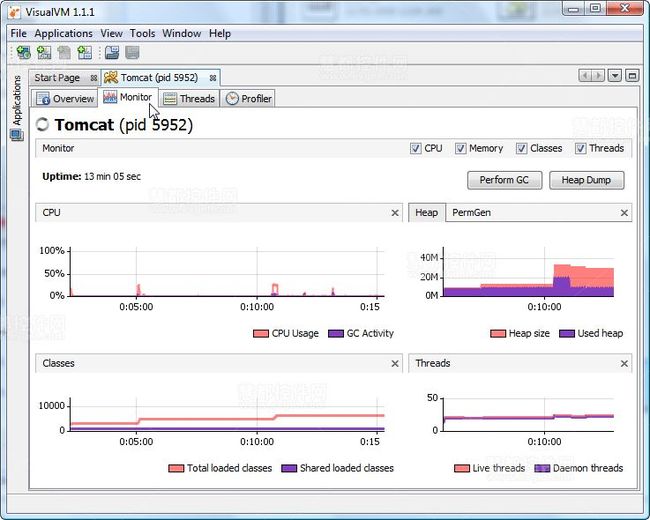Image resolution: width=650 pixels, height=520 pixels.
Task: Click the Shared loaded classes legend swatch
Action: point(289,469)
